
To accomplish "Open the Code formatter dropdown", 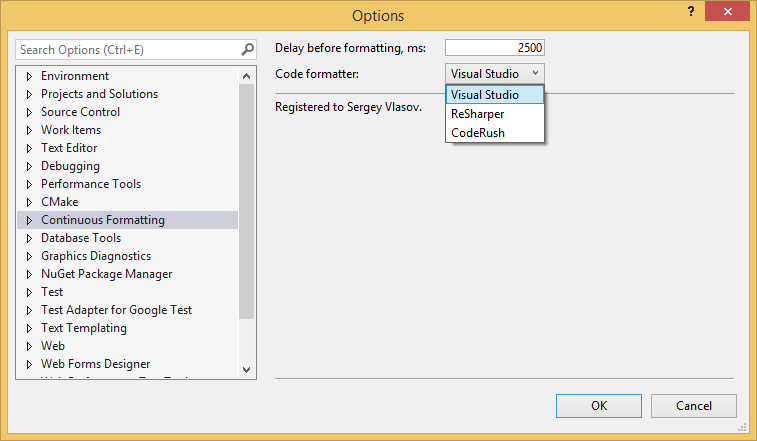I will 495,73.
